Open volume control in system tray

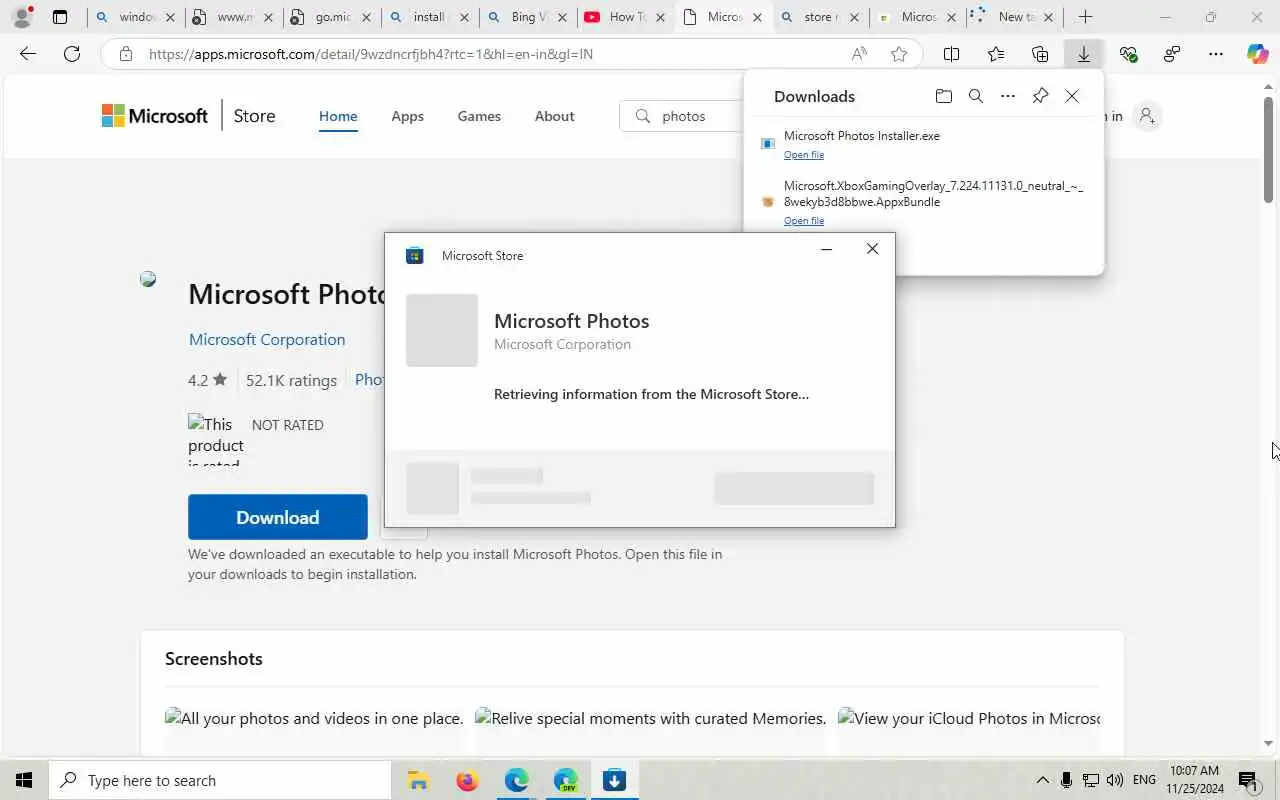[1115, 780]
